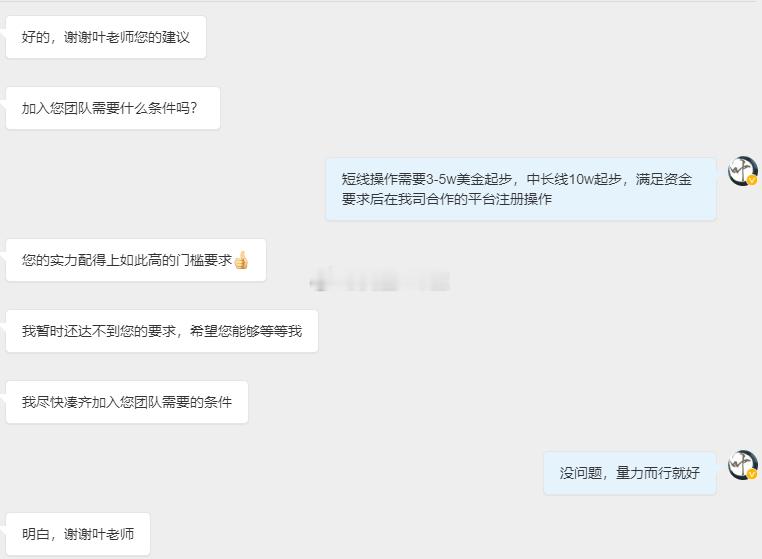
Task: Click the avatar beside the 短线操作 message
Action: 743,171
